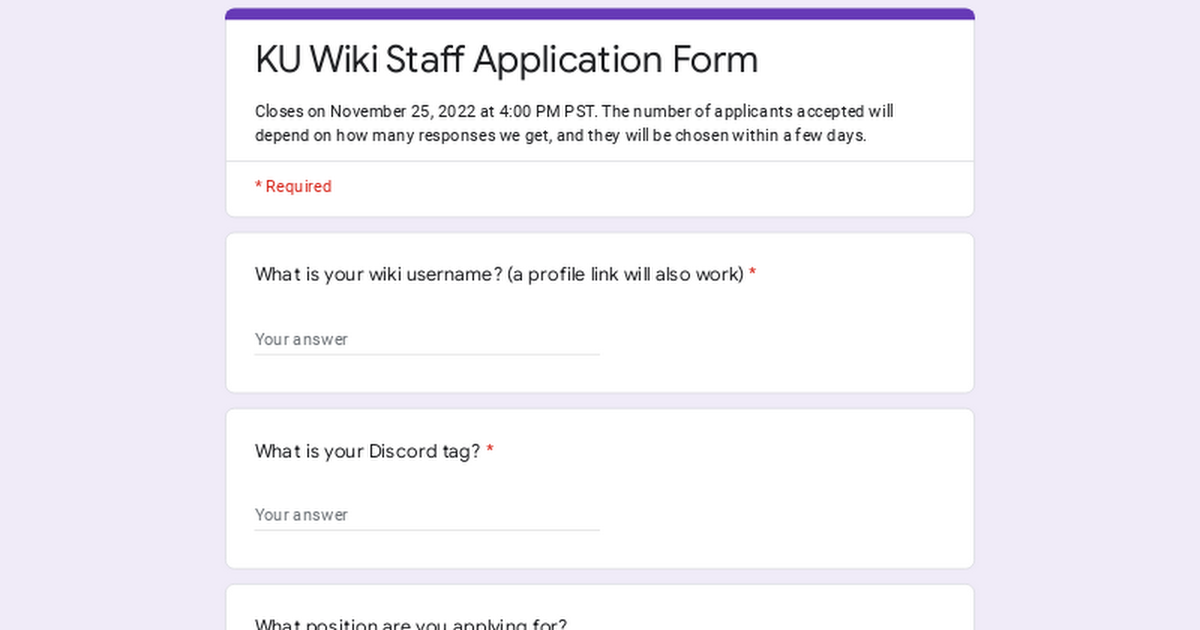The width and height of the screenshot is (1200, 630).
Task: Click the underline beneath the wiki username field
Action: (427, 354)
